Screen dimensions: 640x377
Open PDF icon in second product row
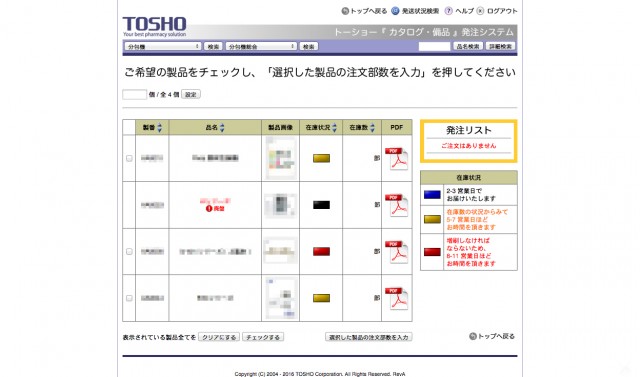[x=396, y=205]
